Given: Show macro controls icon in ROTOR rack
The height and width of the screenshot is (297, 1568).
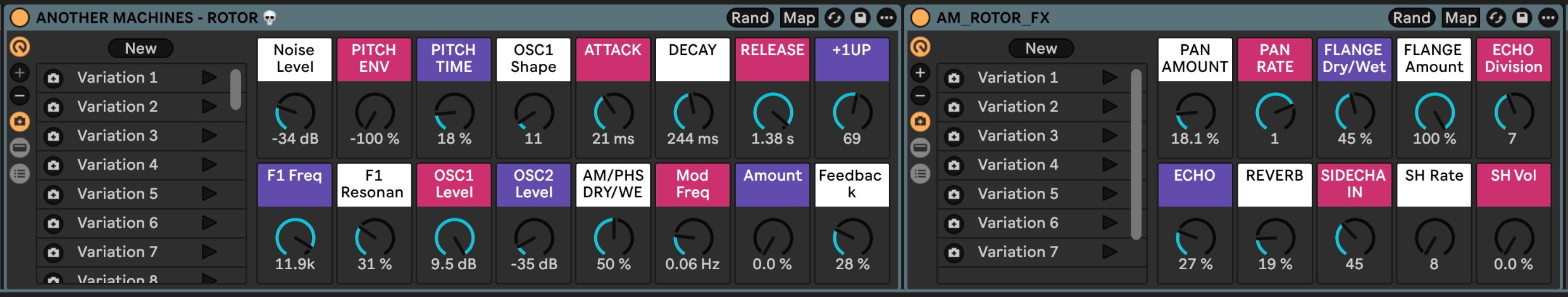Looking at the screenshot, I should 20,47.
